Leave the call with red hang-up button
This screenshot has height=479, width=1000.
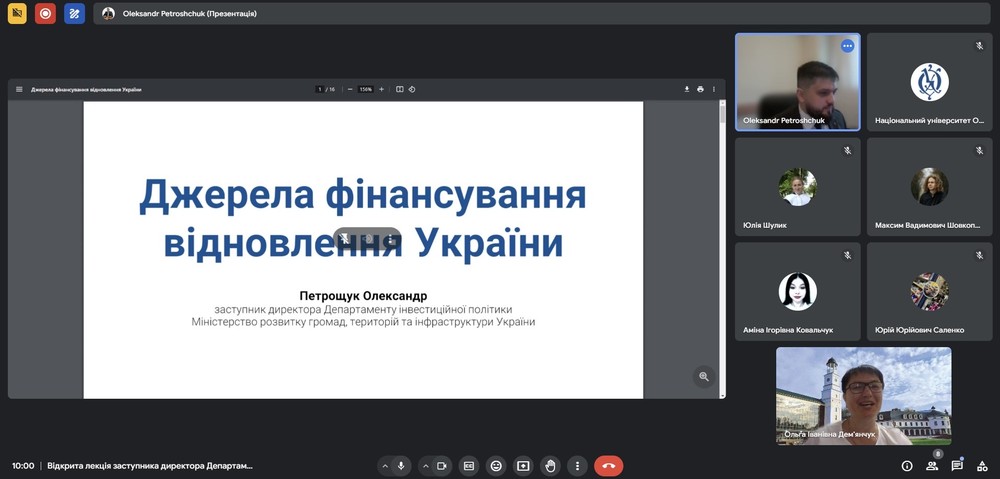coord(608,466)
